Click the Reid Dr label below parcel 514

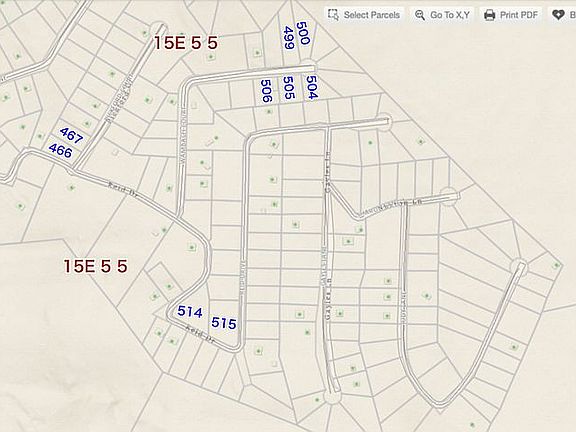click(x=200, y=333)
